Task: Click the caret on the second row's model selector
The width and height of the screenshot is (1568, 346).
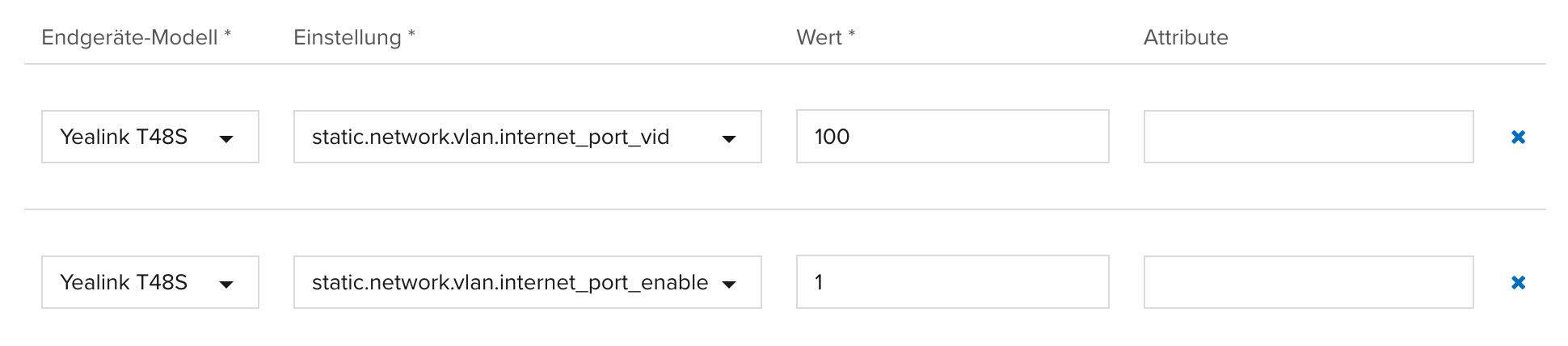Action: coord(226,285)
